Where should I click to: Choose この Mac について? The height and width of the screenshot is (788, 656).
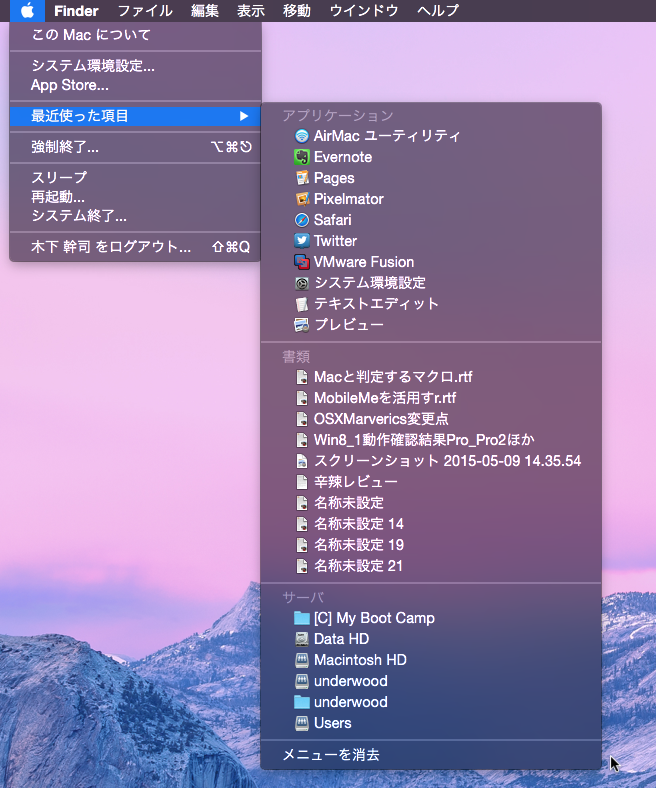[135, 35]
